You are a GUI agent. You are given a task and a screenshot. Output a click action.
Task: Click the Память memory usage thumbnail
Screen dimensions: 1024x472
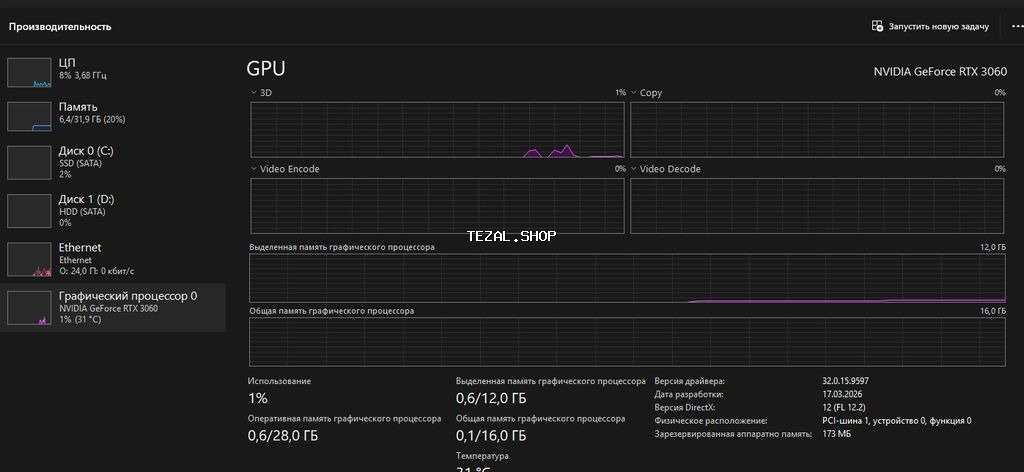(29, 117)
